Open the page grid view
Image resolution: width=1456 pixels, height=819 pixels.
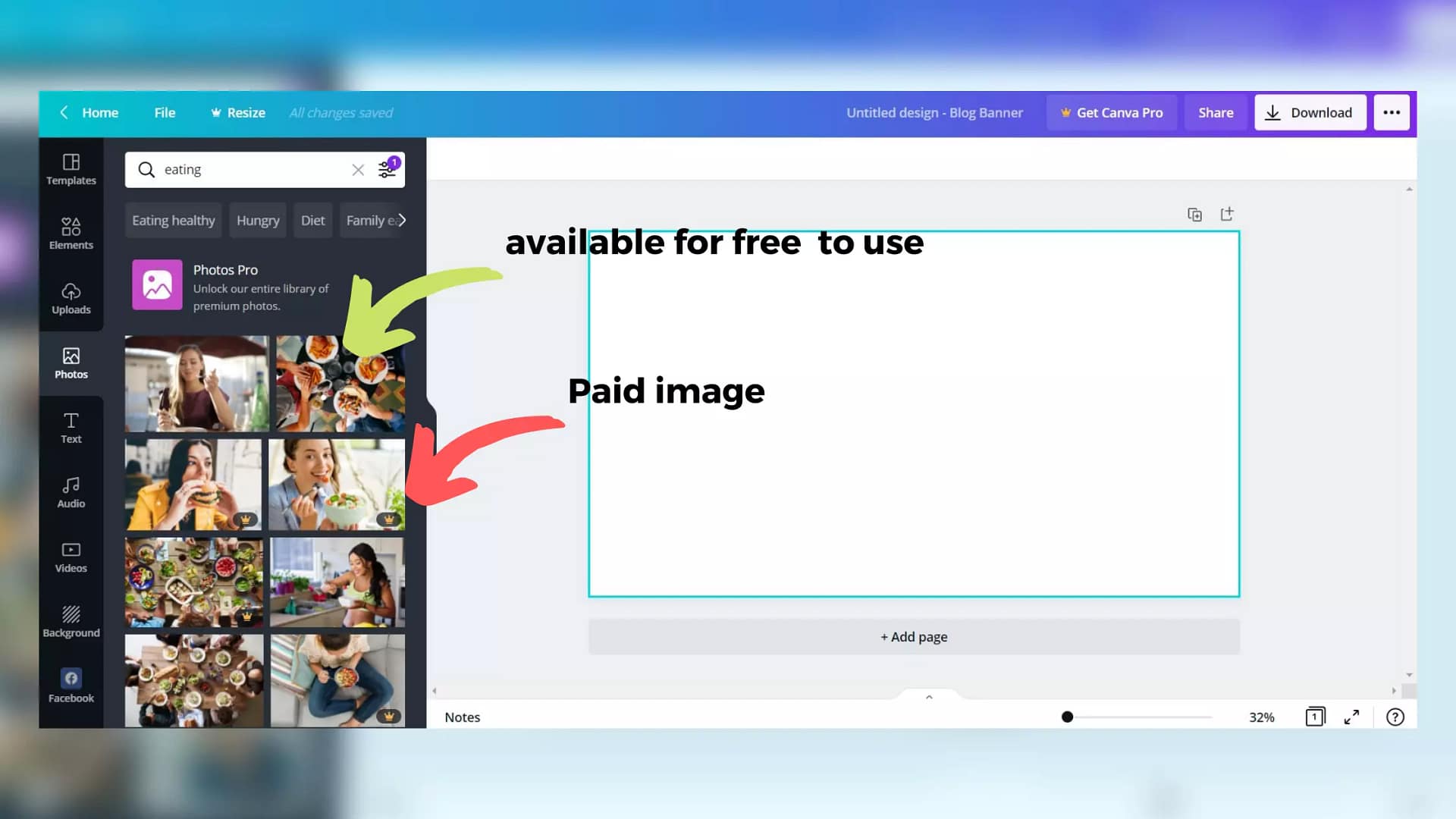[x=1315, y=717]
